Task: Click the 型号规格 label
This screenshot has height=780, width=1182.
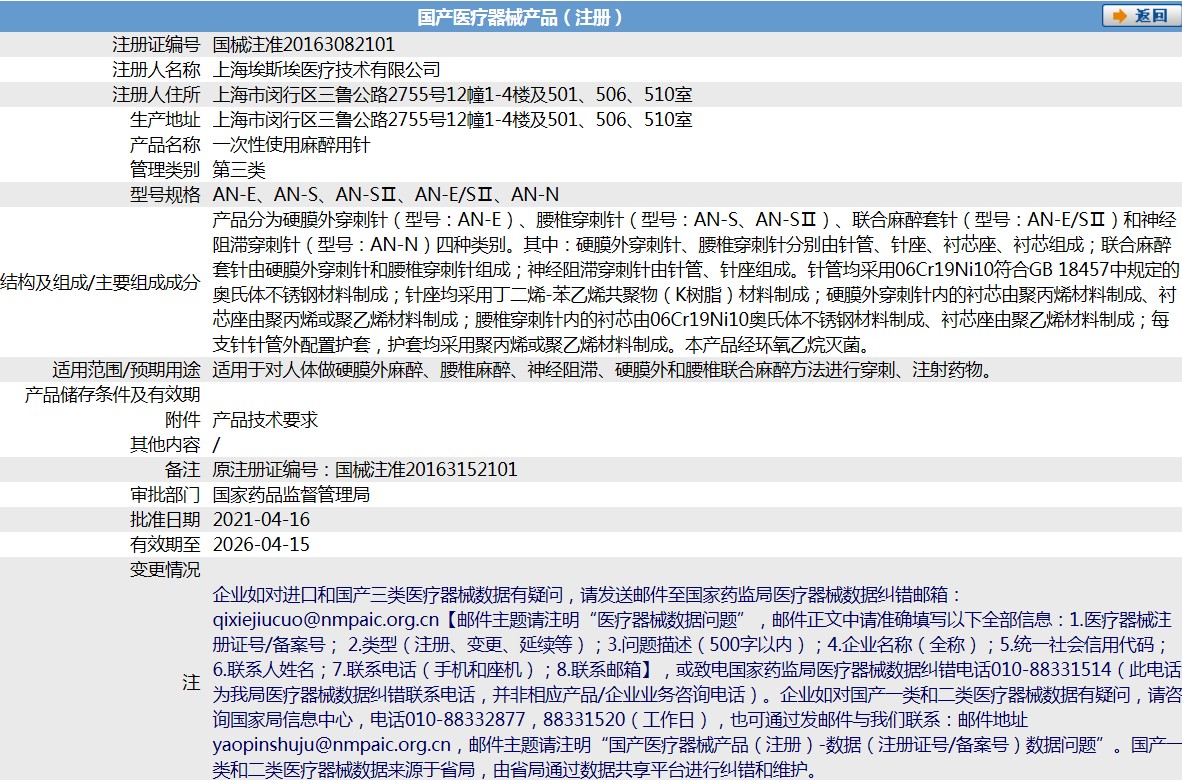Action: point(165,194)
